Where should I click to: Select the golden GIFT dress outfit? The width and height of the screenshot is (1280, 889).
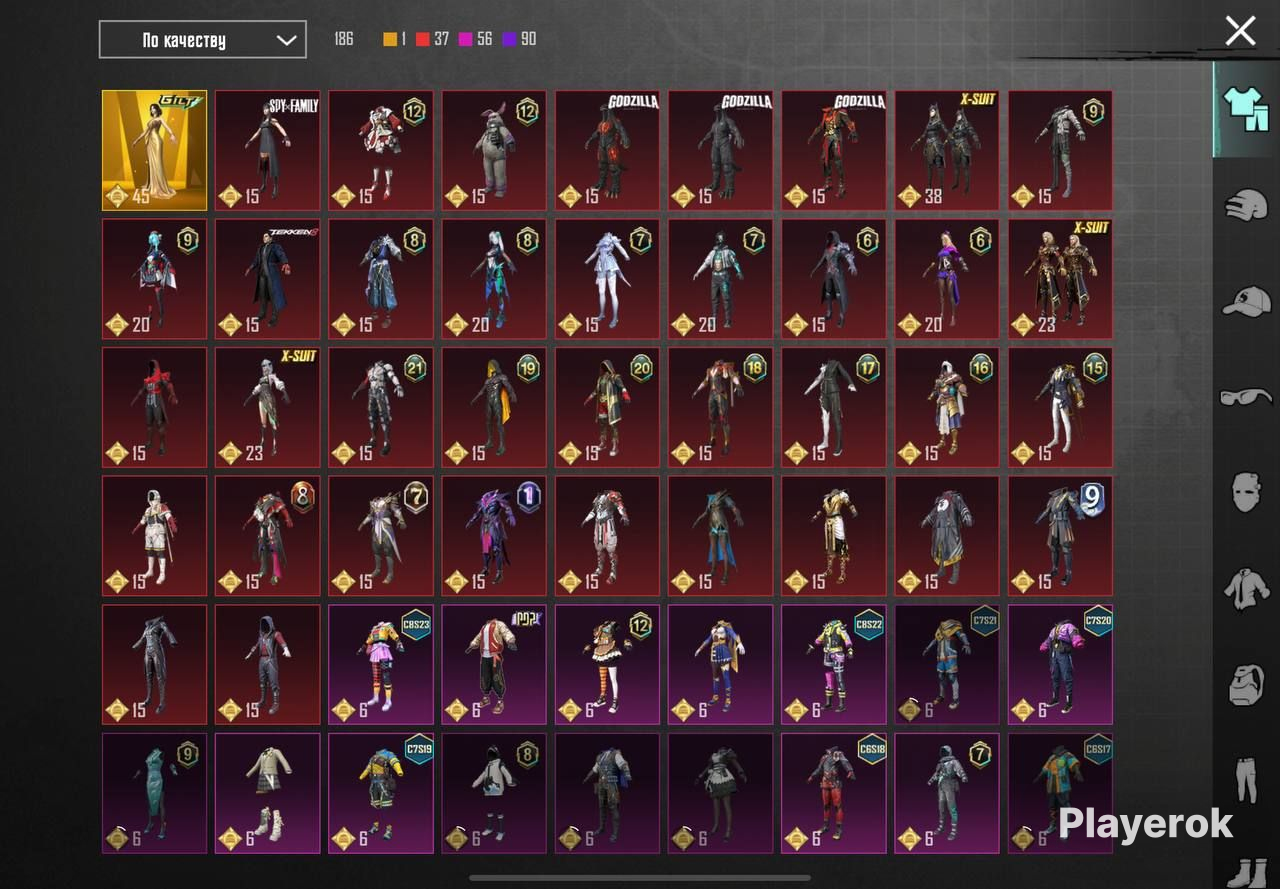[155, 150]
